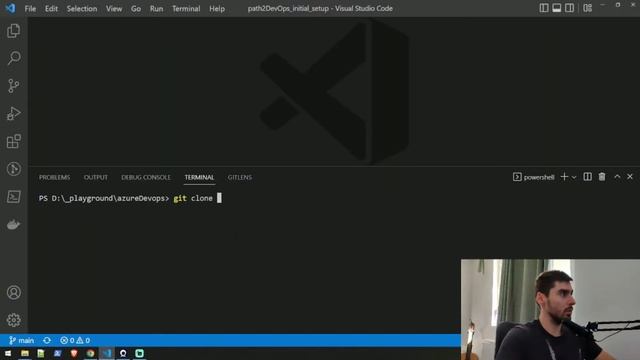This screenshot has height=360, width=640.
Task: Open the Edit menu
Action: point(51,9)
